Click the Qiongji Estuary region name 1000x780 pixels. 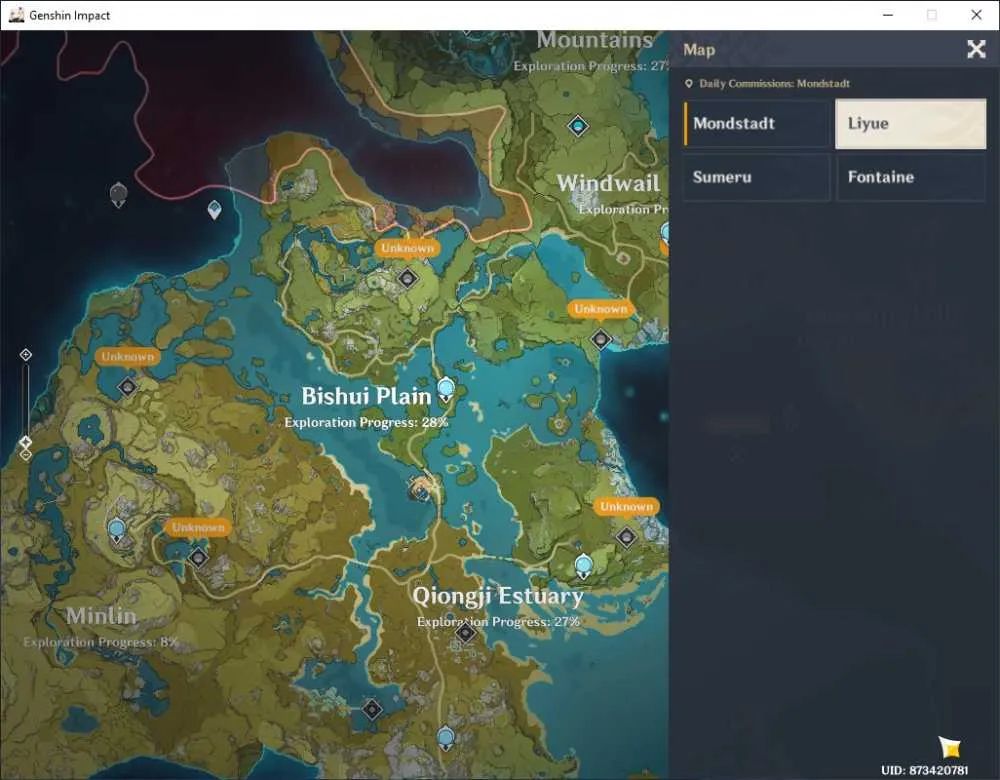click(498, 596)
